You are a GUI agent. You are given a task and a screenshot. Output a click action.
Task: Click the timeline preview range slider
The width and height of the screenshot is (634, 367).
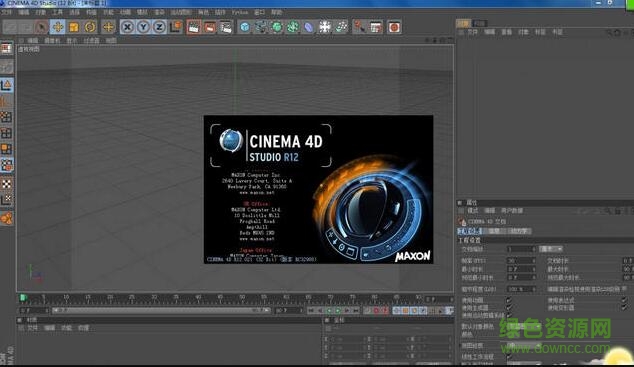161,310
